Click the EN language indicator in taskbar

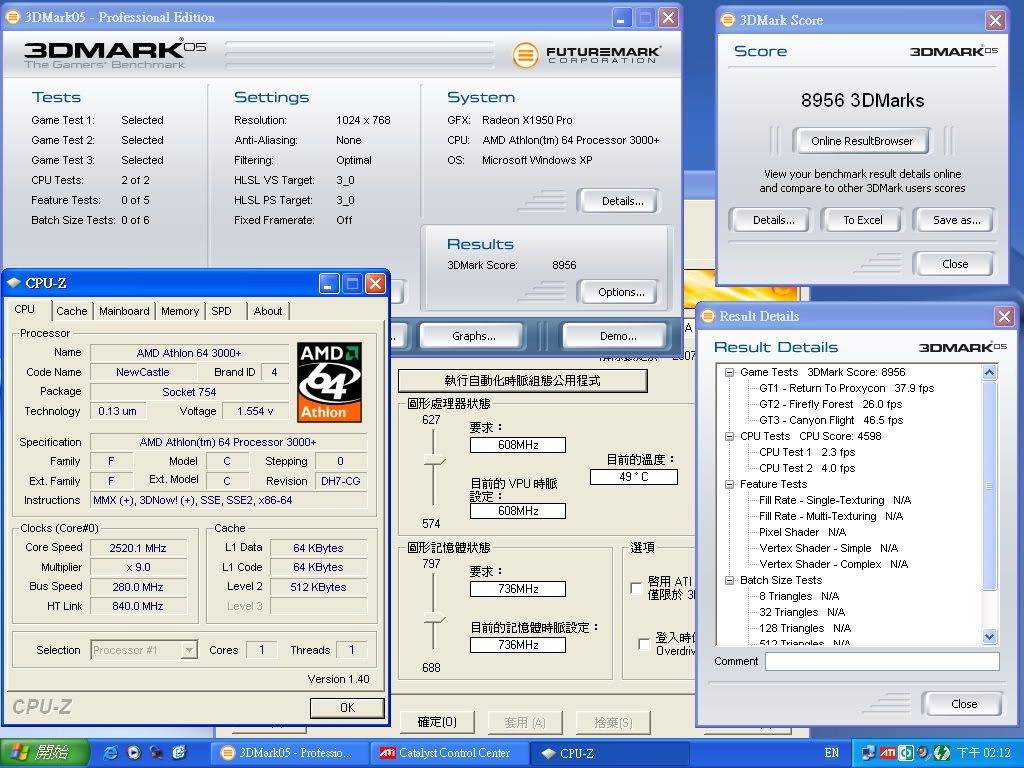pos(831,753)
